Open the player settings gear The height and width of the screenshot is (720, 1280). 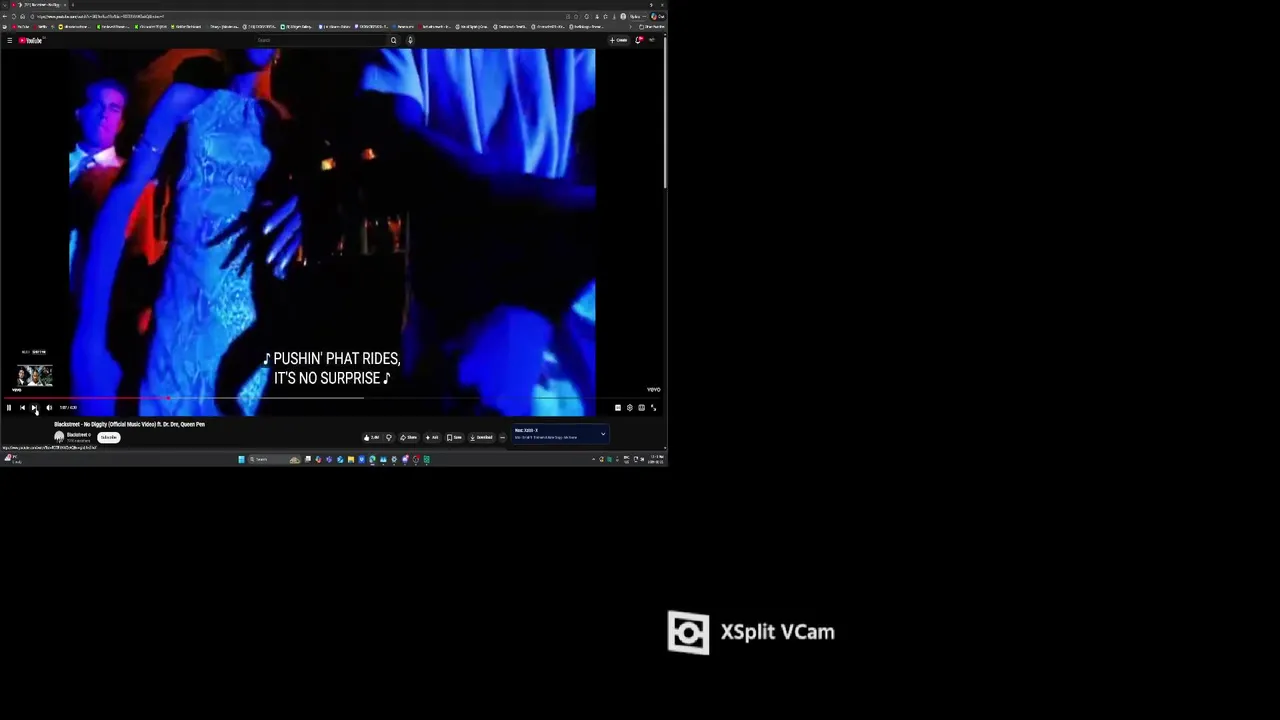630,408
